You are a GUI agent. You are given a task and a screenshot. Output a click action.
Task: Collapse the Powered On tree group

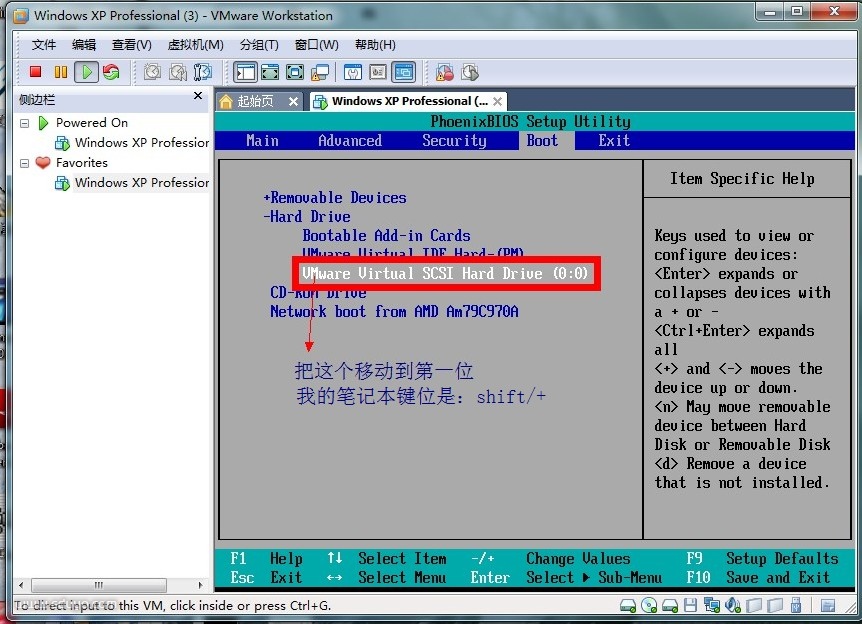click(x=25, y=123)
